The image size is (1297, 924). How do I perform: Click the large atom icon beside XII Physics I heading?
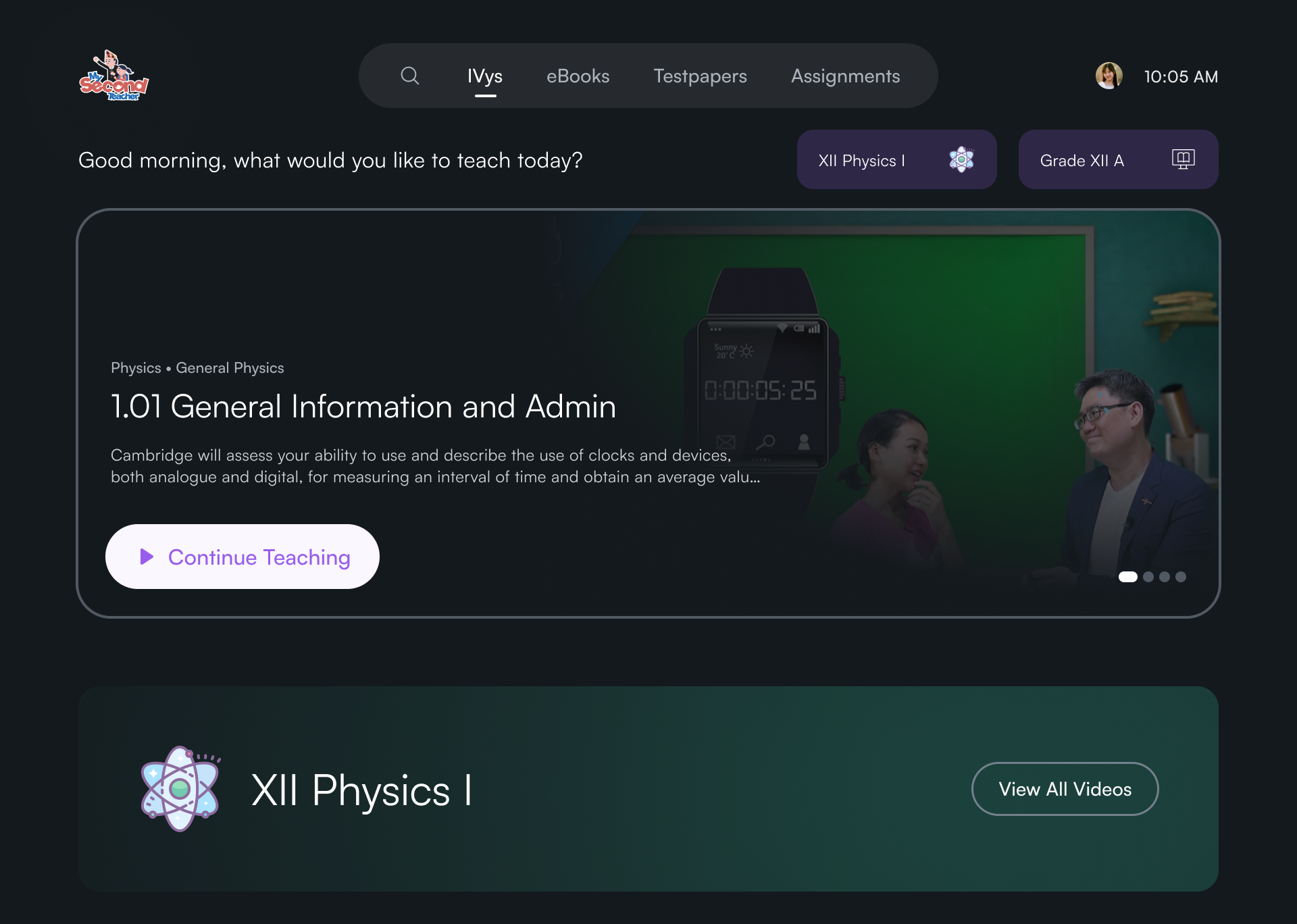coord(180,789)
